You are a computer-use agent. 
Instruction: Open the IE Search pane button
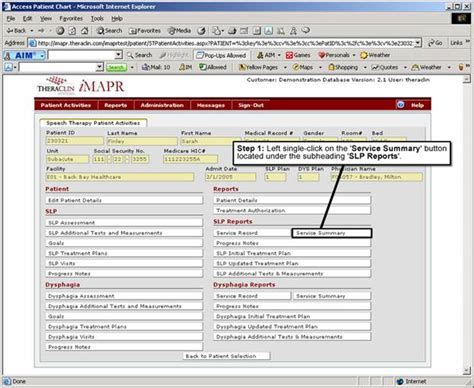tap(109, 31)
